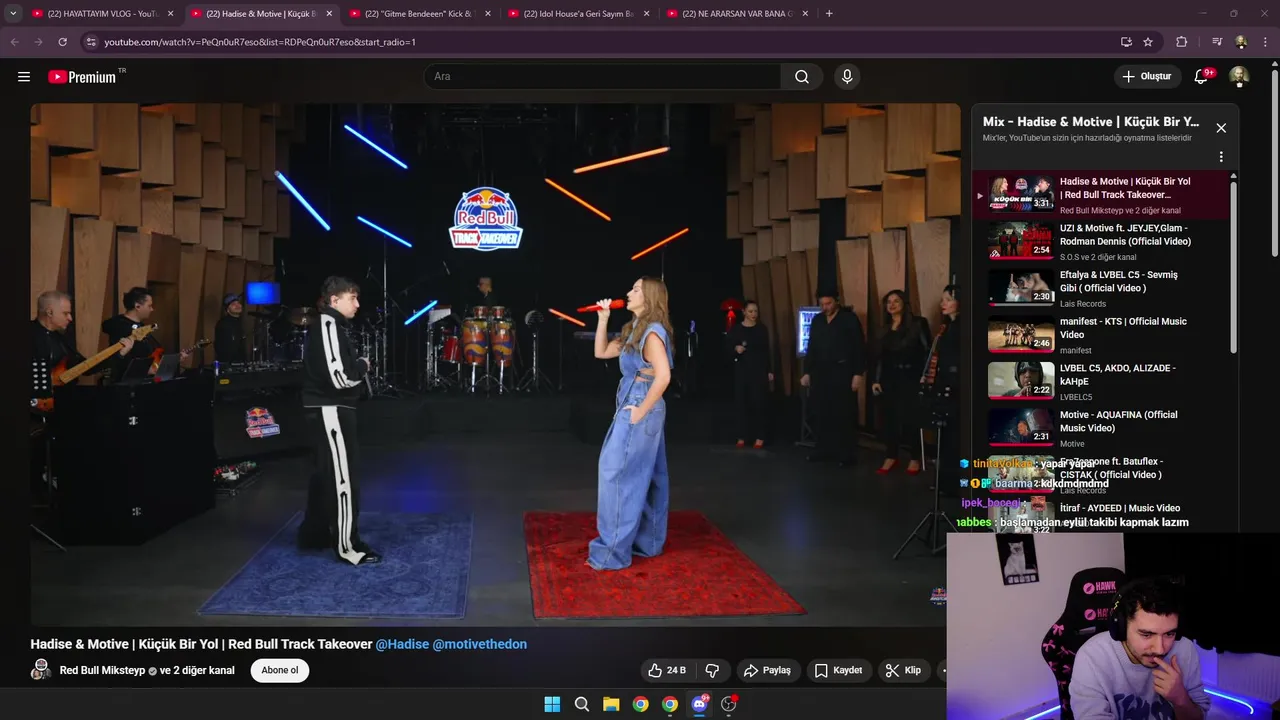This screenshot has height=720, width=1280.
Task: Open File Explorer from taskbar
Action: 611,704
